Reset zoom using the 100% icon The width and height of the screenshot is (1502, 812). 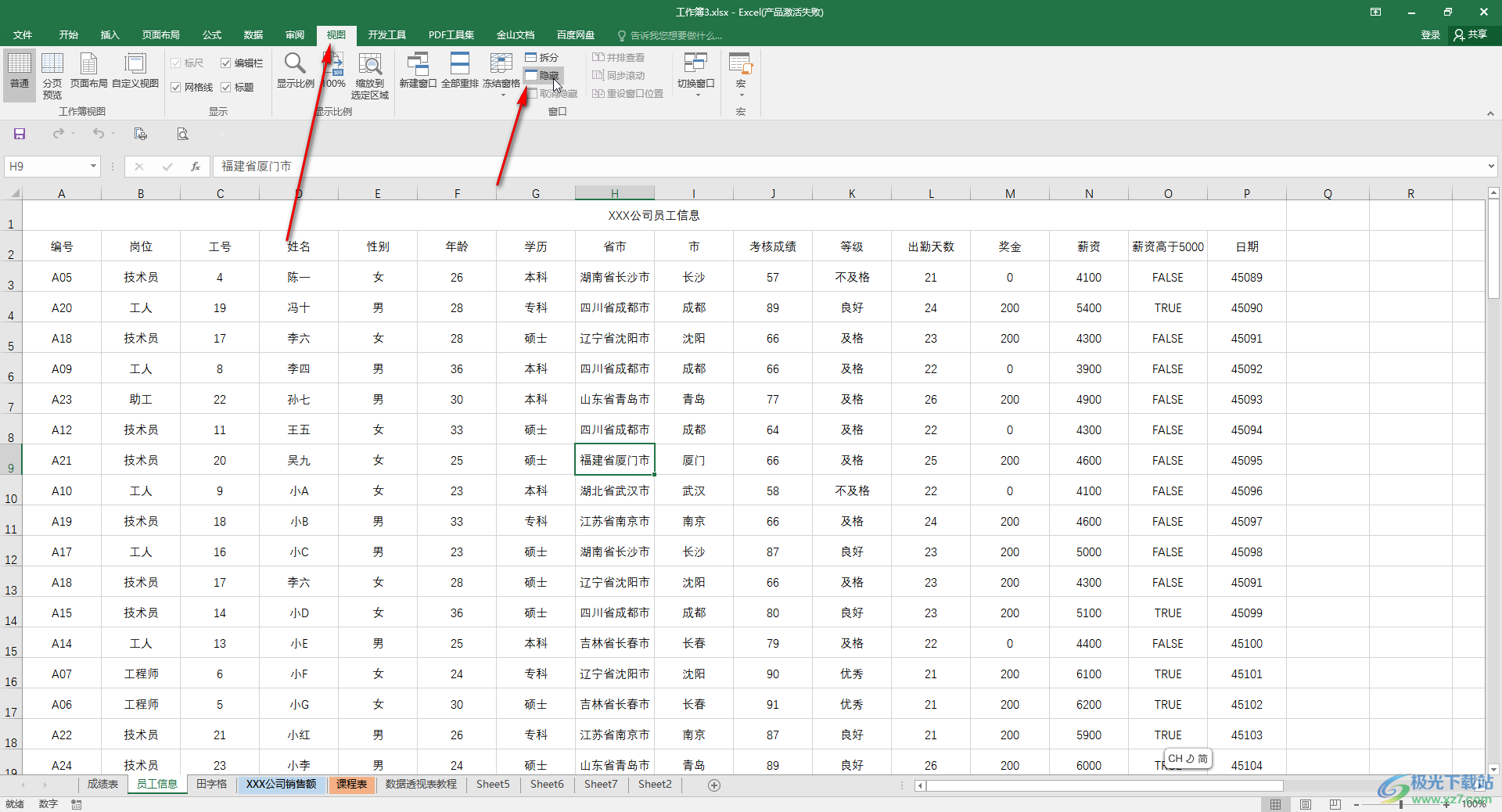point(335,70)
